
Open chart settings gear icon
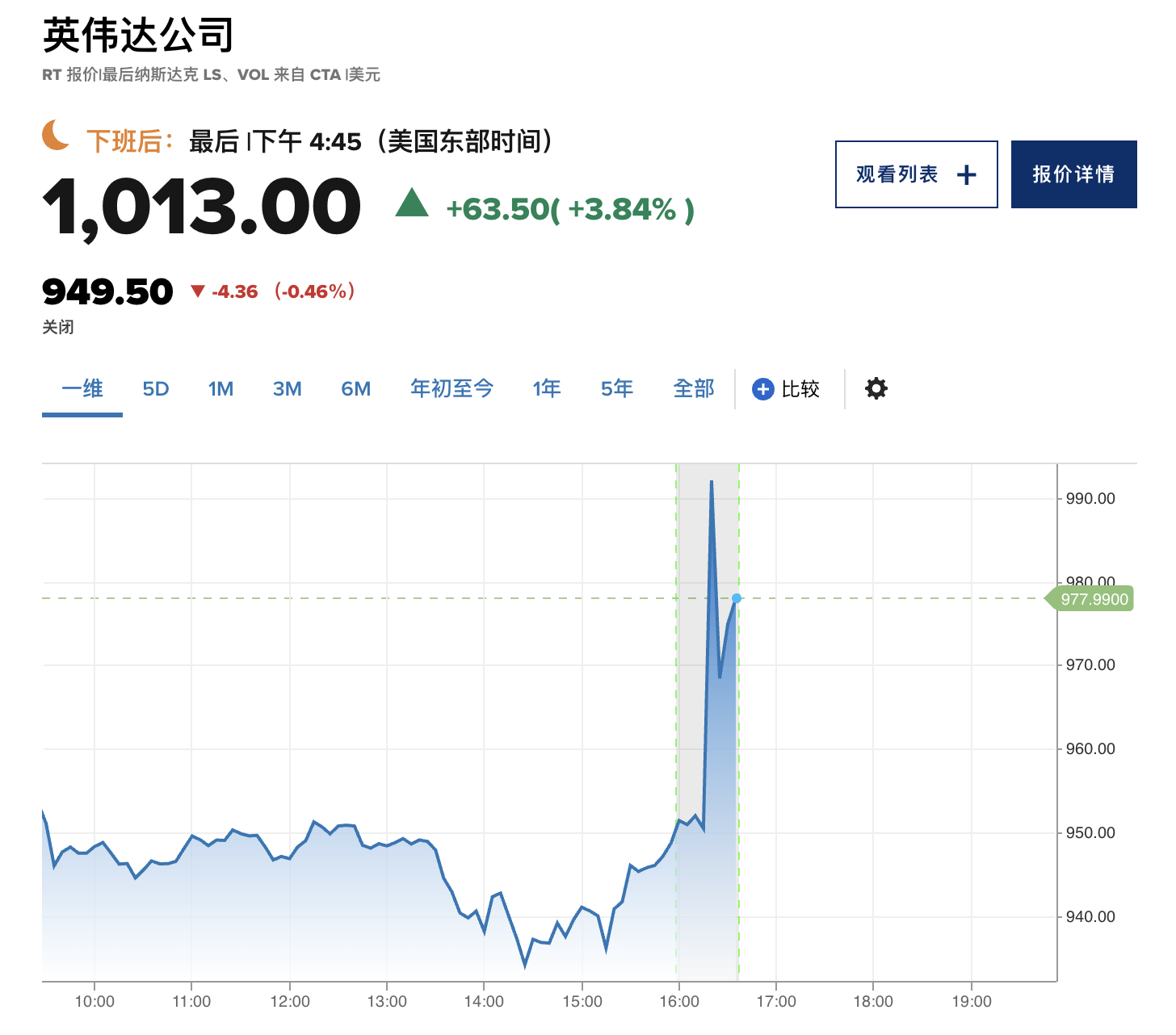pos(876,388)
